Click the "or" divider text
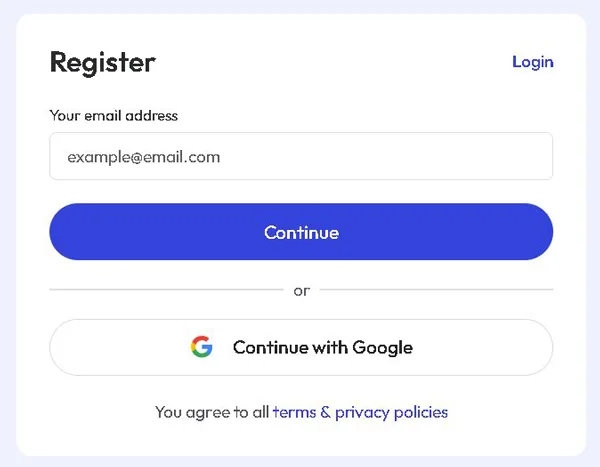The width and height of the screenshot is (600, 467). coord(301,291)
